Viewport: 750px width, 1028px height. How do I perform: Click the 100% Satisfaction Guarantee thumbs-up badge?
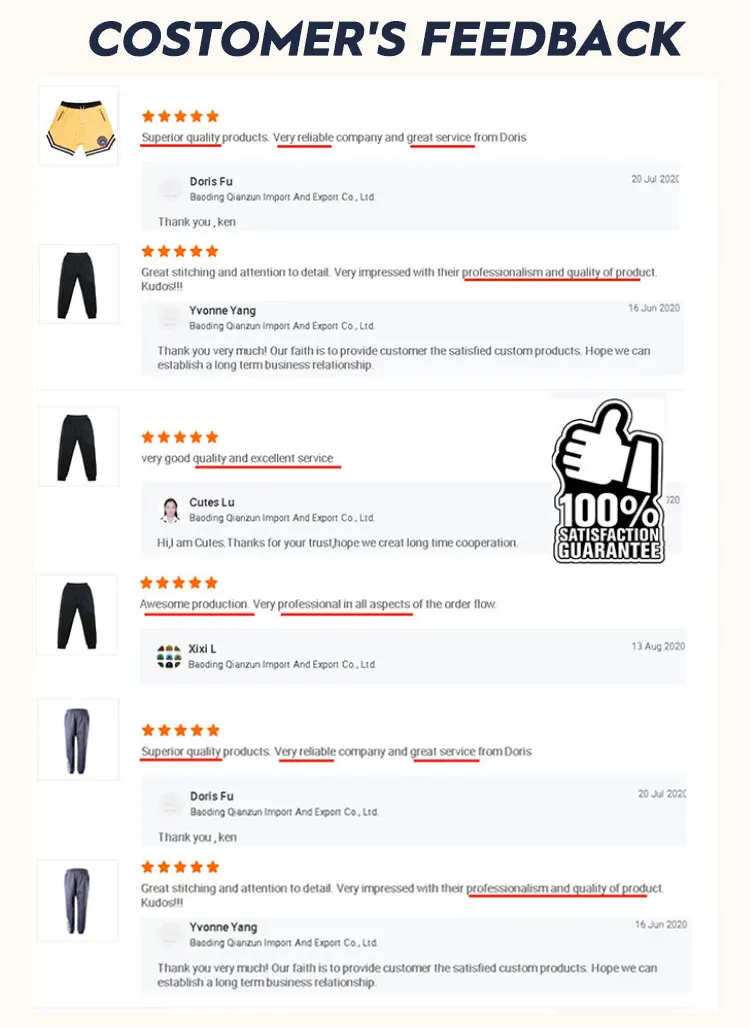point(608,482)
